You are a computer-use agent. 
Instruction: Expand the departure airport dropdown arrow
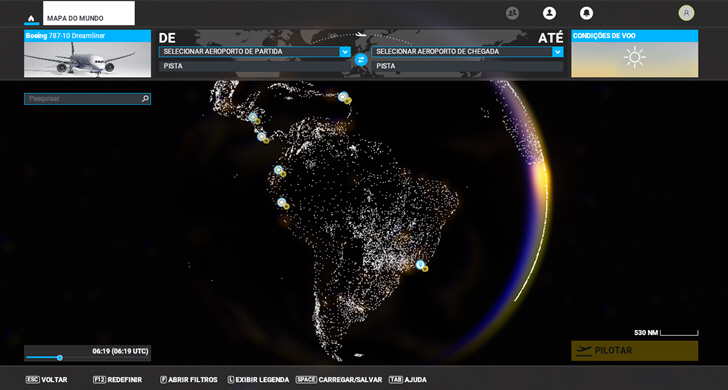point(345,52)
